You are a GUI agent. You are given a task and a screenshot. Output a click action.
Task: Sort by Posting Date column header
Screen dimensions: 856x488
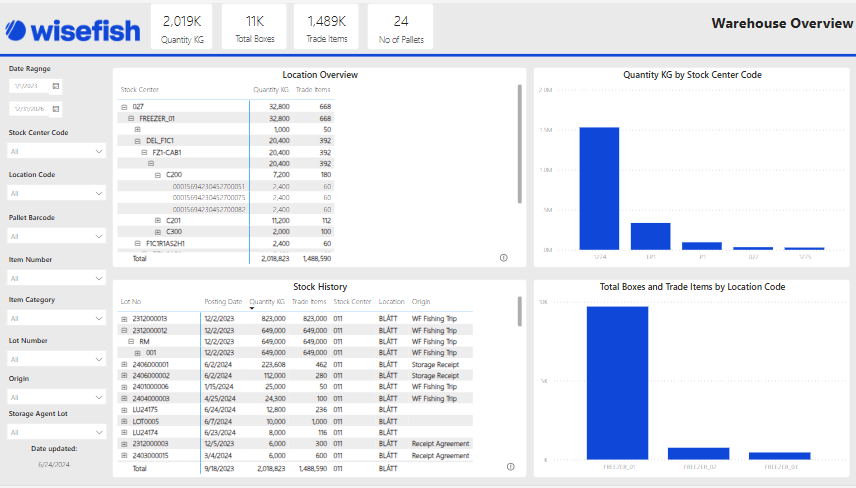pos(222,301)
